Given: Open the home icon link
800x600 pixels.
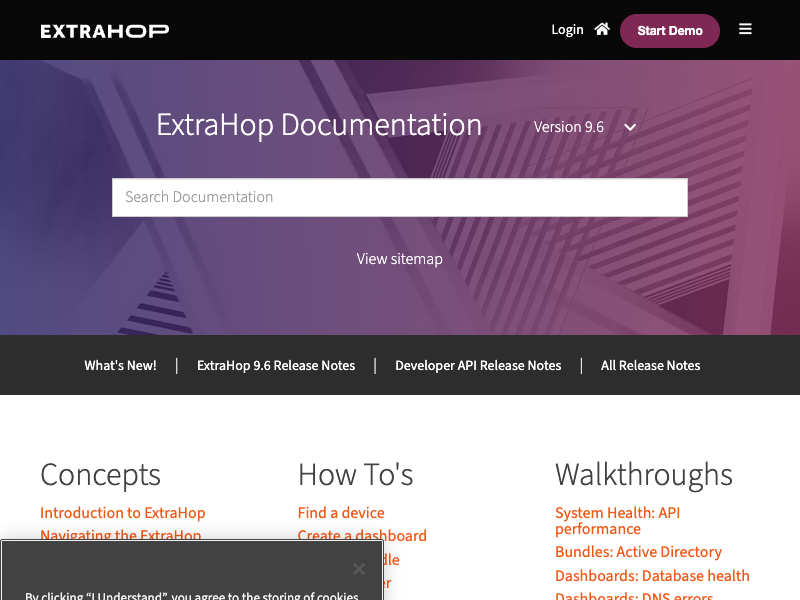Looking at the screenshot, I should [x=602, y=29].
